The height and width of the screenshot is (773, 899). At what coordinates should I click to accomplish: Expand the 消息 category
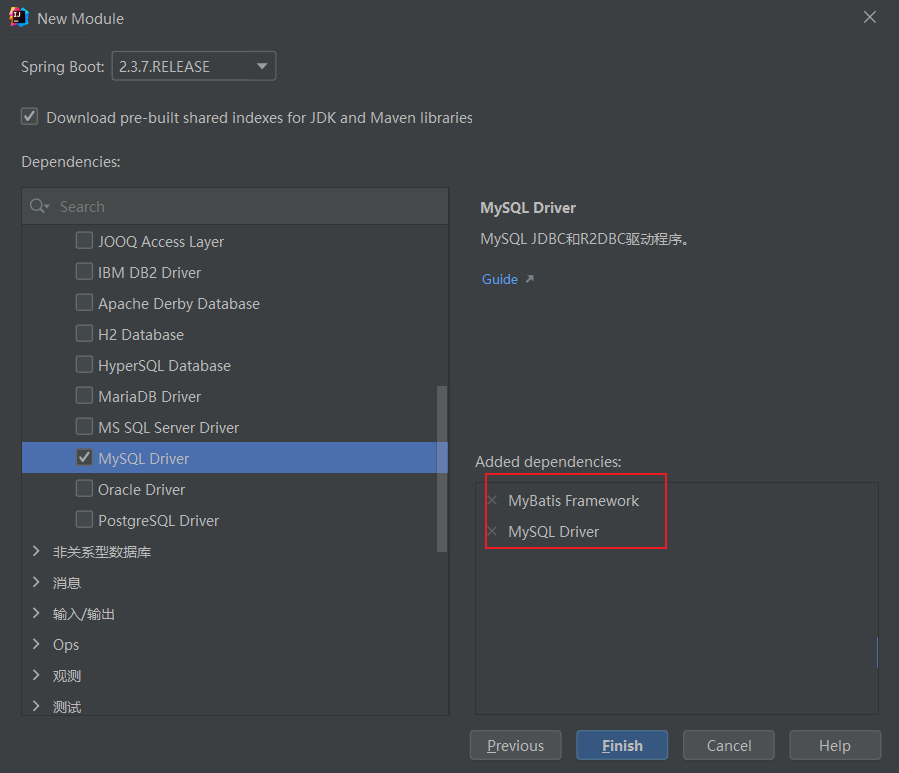click(x=36, y=582)
